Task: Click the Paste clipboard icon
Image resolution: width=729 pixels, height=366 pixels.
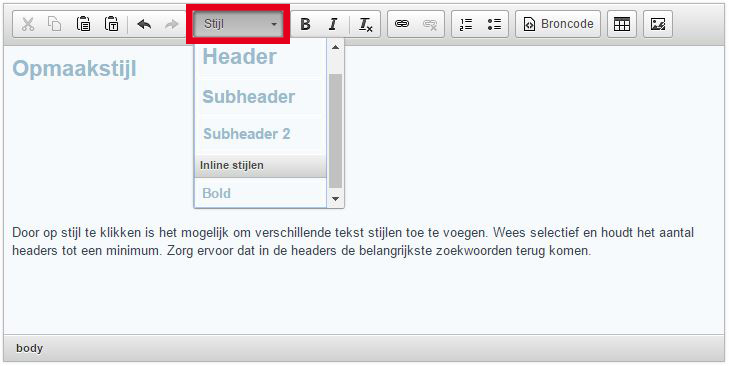Action: (x=83, y=24)
